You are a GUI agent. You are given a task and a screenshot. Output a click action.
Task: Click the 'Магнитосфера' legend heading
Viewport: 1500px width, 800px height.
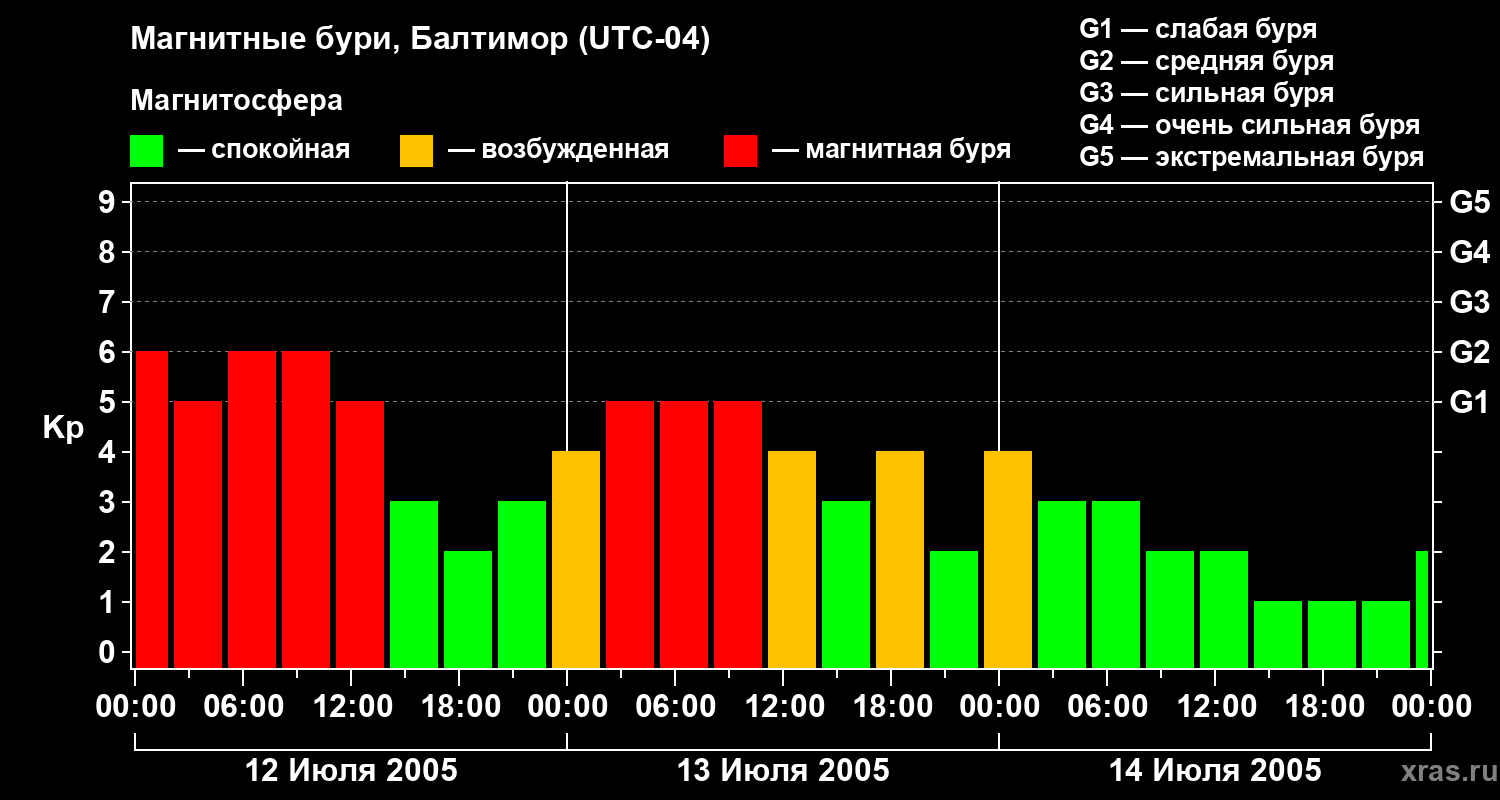(236, 101)
